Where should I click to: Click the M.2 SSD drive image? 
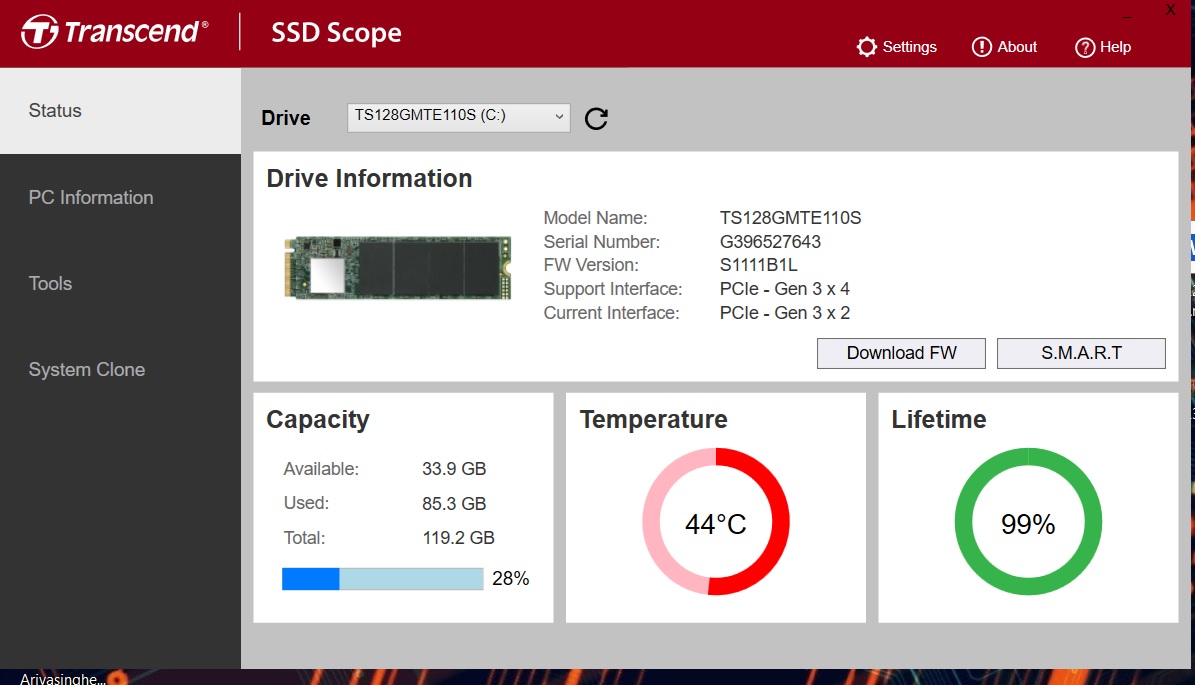pos(397,267)
